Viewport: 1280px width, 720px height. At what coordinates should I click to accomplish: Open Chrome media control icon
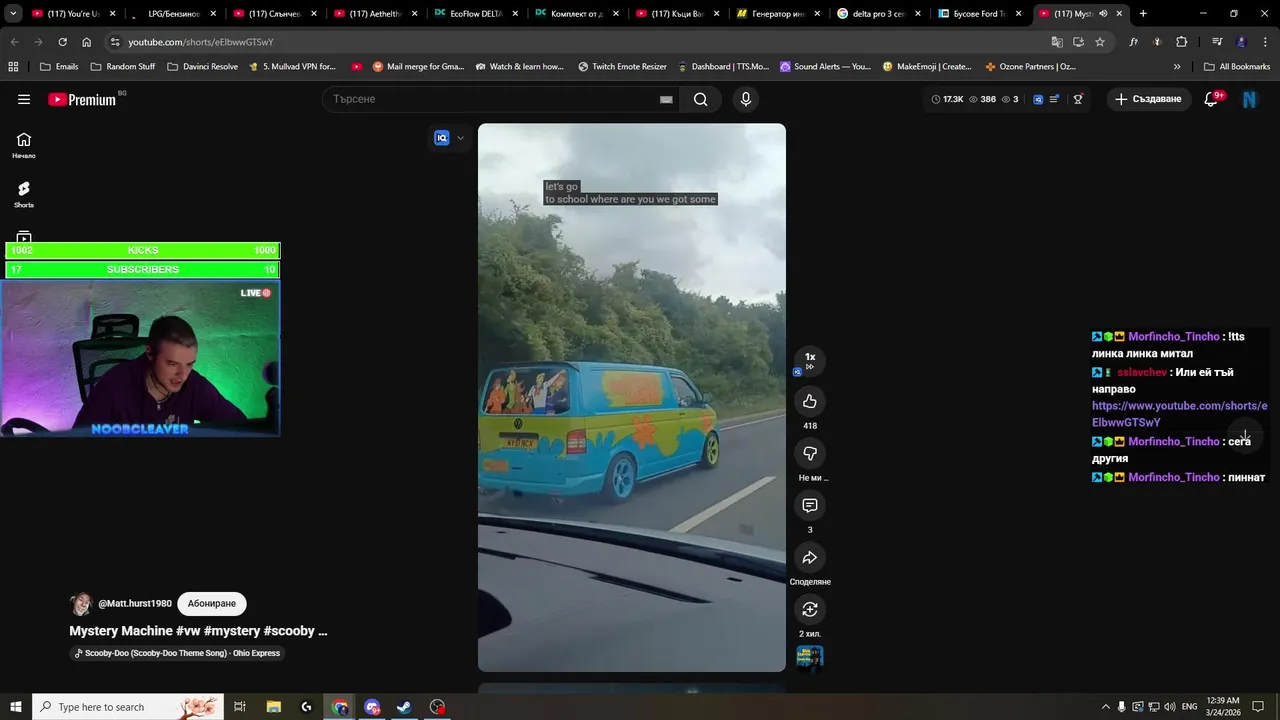pyautogui.click(x=1217, y=42)
